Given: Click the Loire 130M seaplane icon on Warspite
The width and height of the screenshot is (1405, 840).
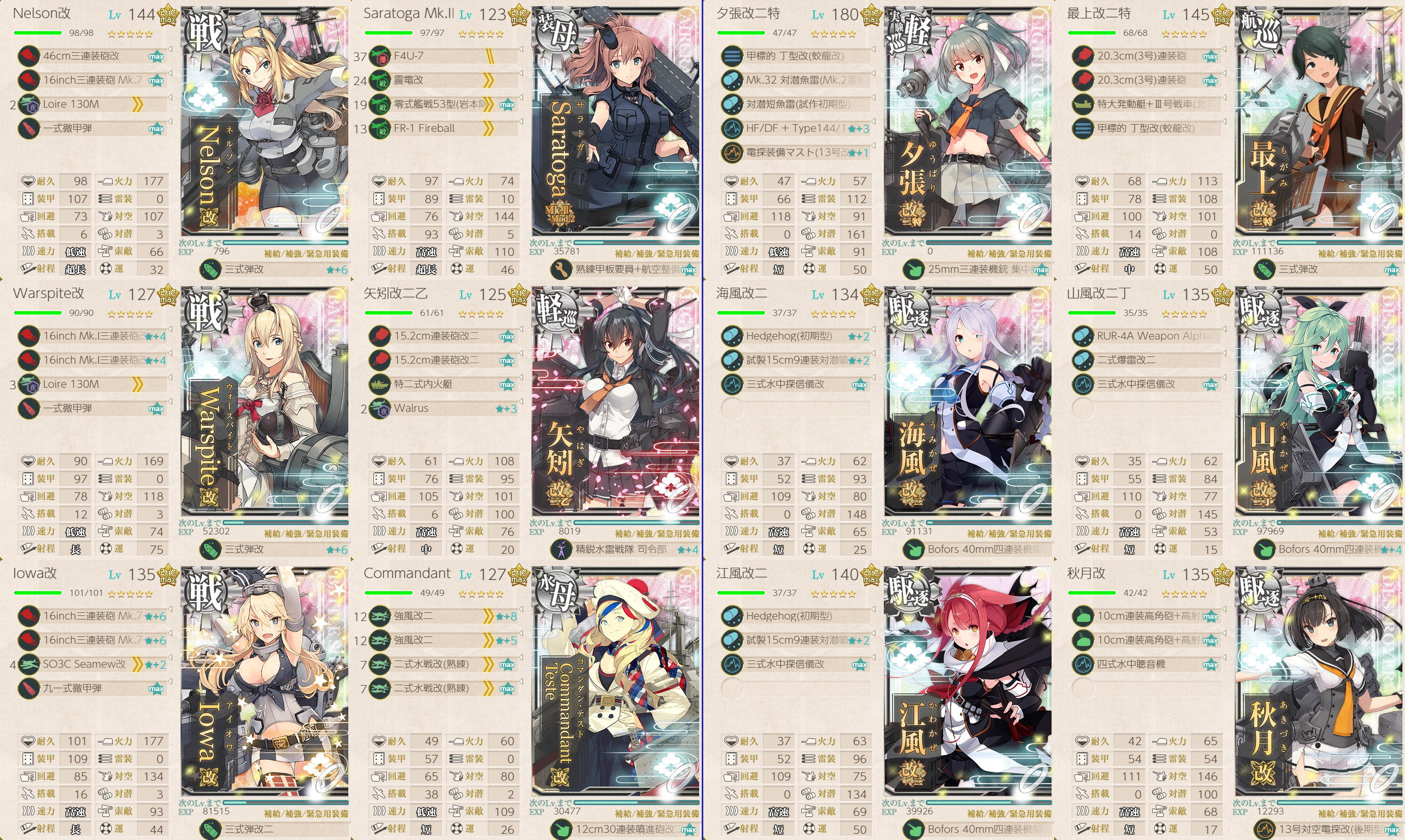Looking at the screenshot, I should [x=28, y=384].
